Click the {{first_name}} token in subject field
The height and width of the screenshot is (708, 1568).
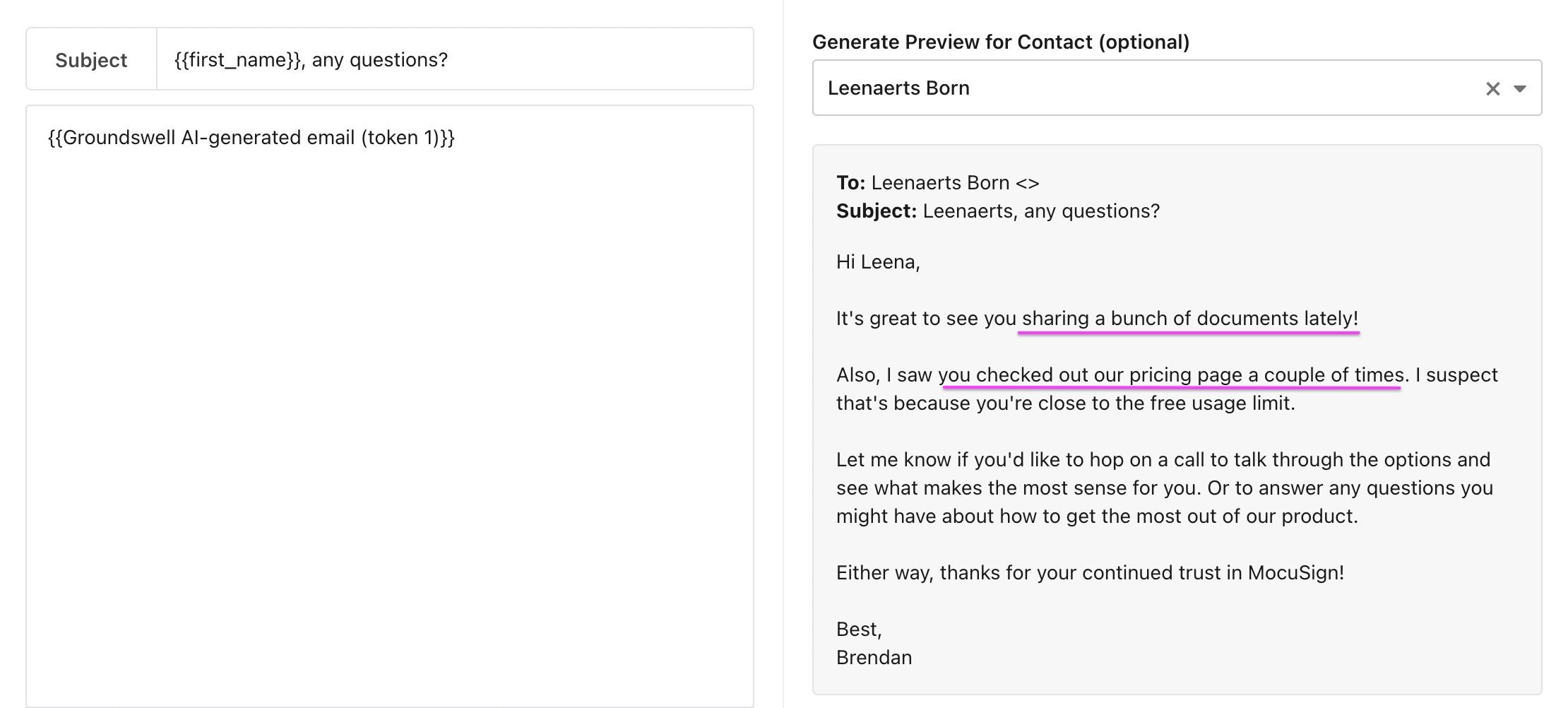(238, 60)
